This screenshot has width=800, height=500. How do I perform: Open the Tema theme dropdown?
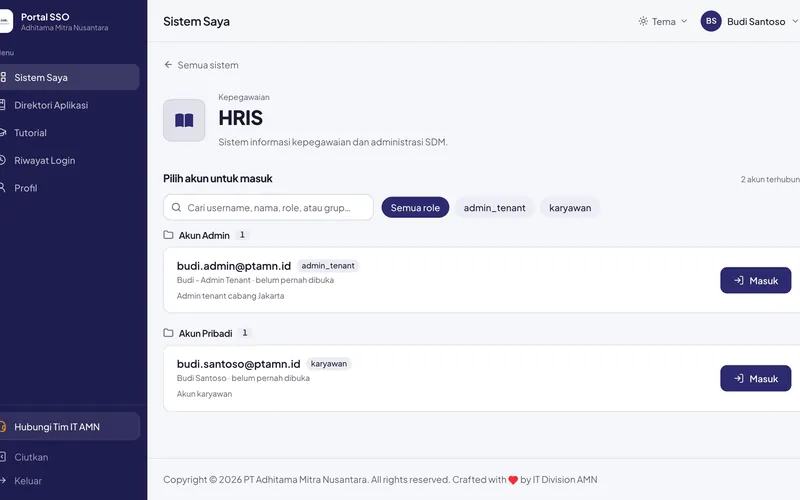[663, 21]
